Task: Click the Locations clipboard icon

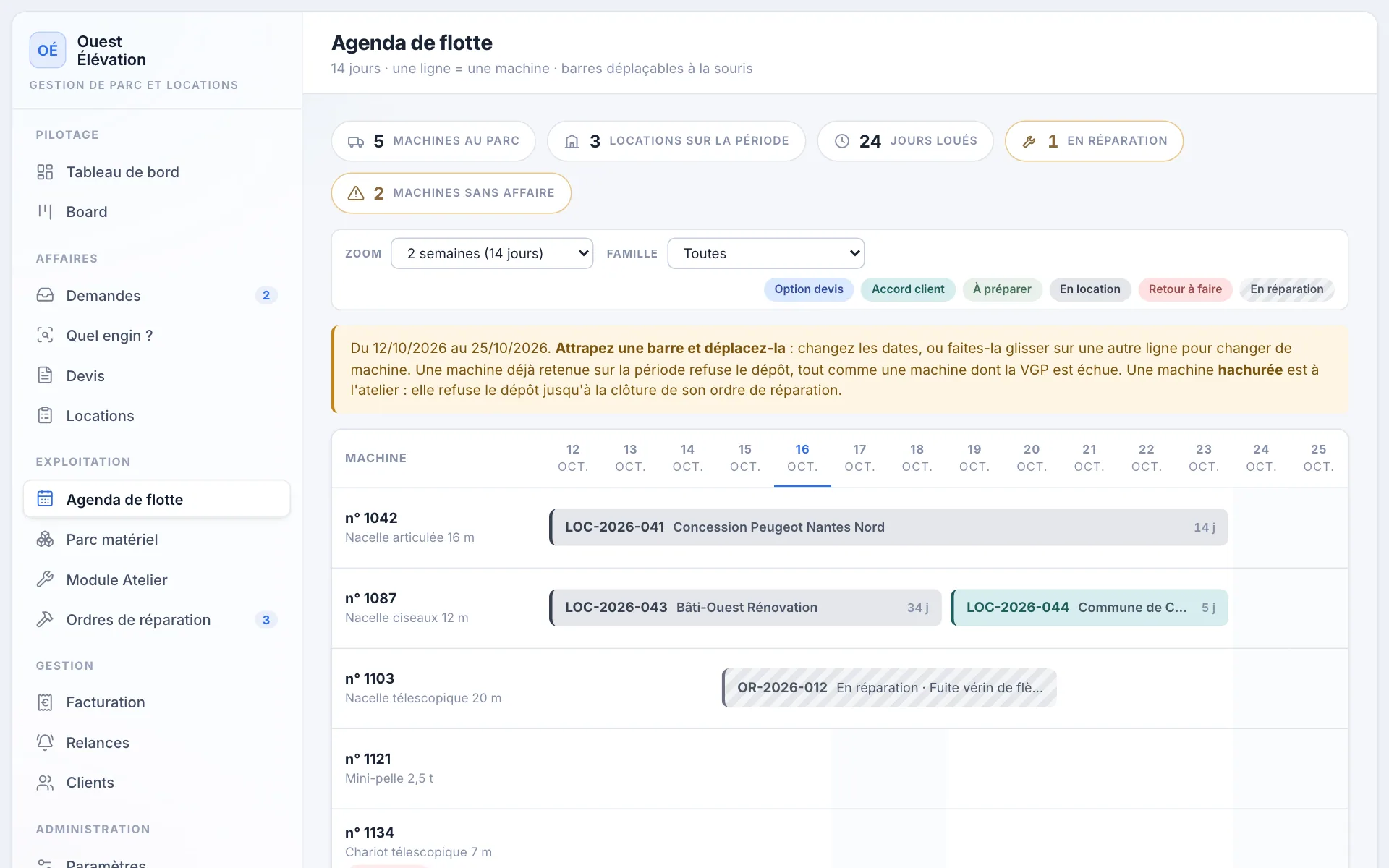Action: (45, 415)
